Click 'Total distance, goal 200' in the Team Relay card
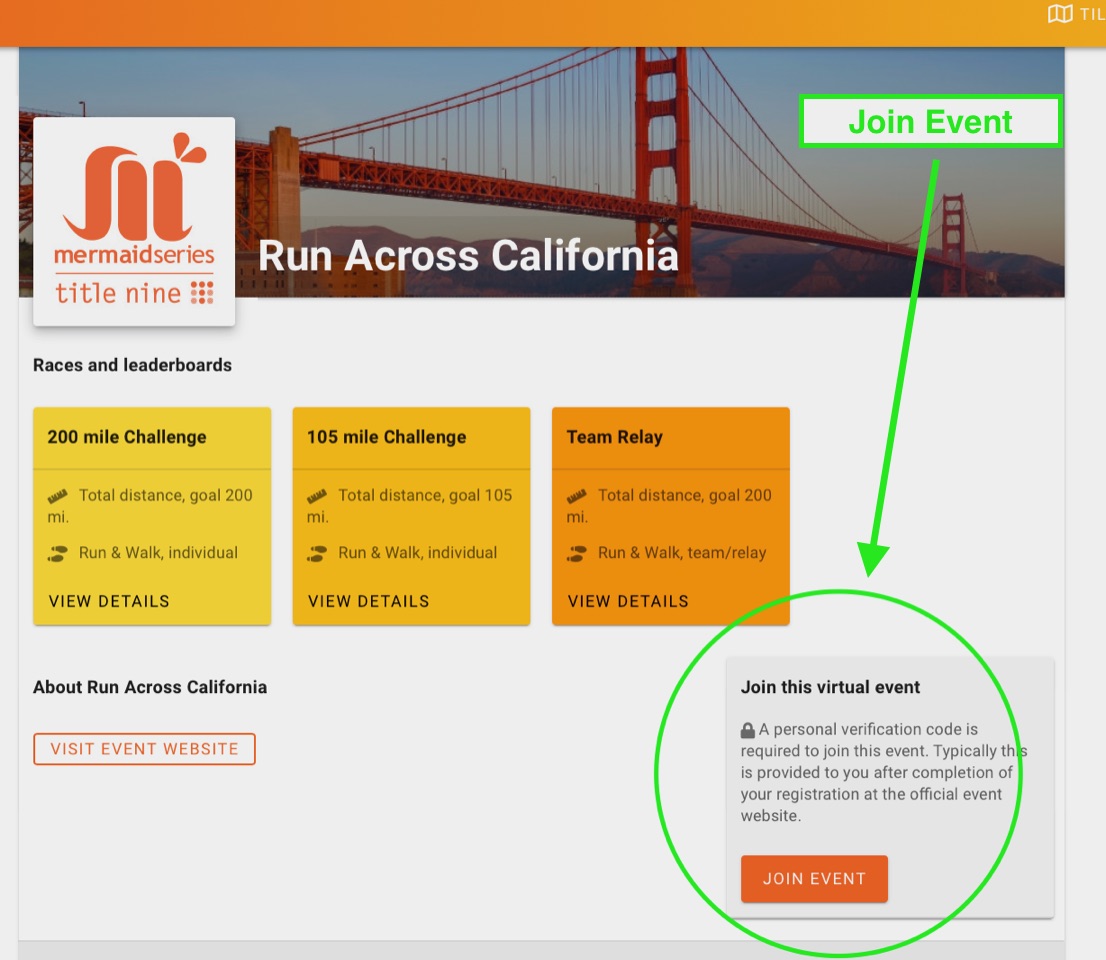The image size is (1106, 960). point(685,495)
